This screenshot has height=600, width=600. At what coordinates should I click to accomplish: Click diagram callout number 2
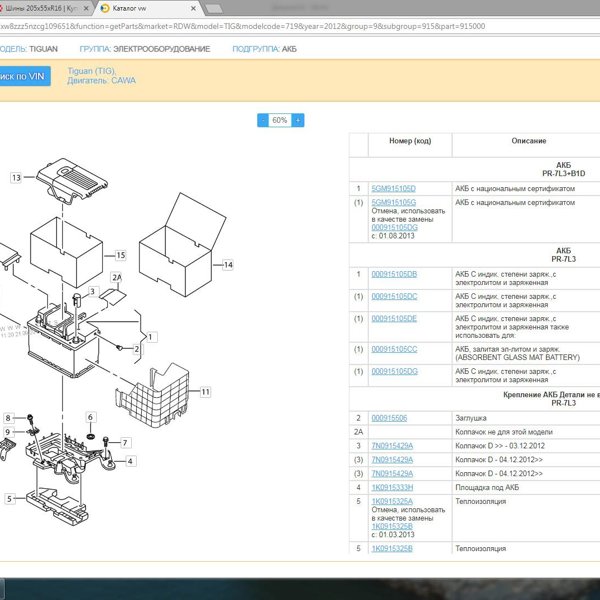click(137, 349)
